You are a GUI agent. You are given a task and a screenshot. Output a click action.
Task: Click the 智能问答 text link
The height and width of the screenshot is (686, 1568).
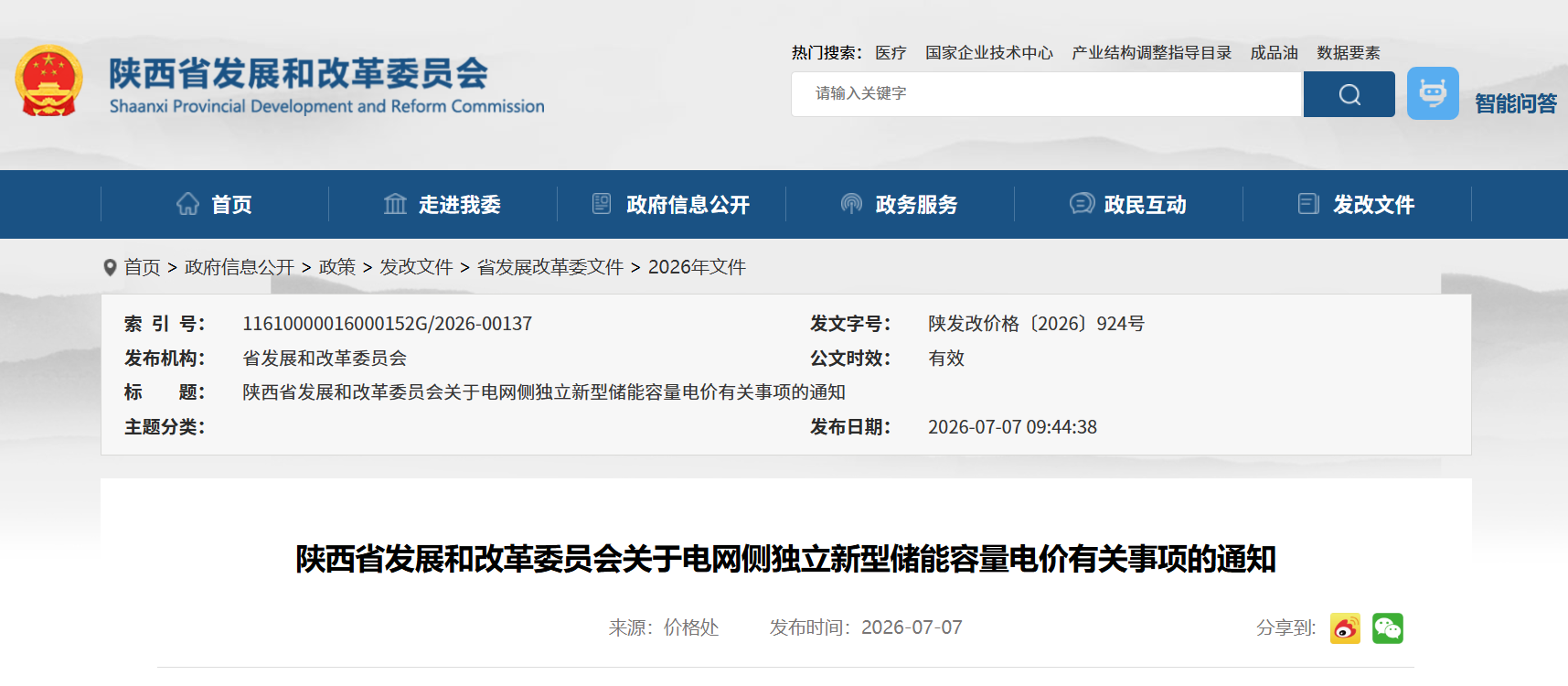1516,103
